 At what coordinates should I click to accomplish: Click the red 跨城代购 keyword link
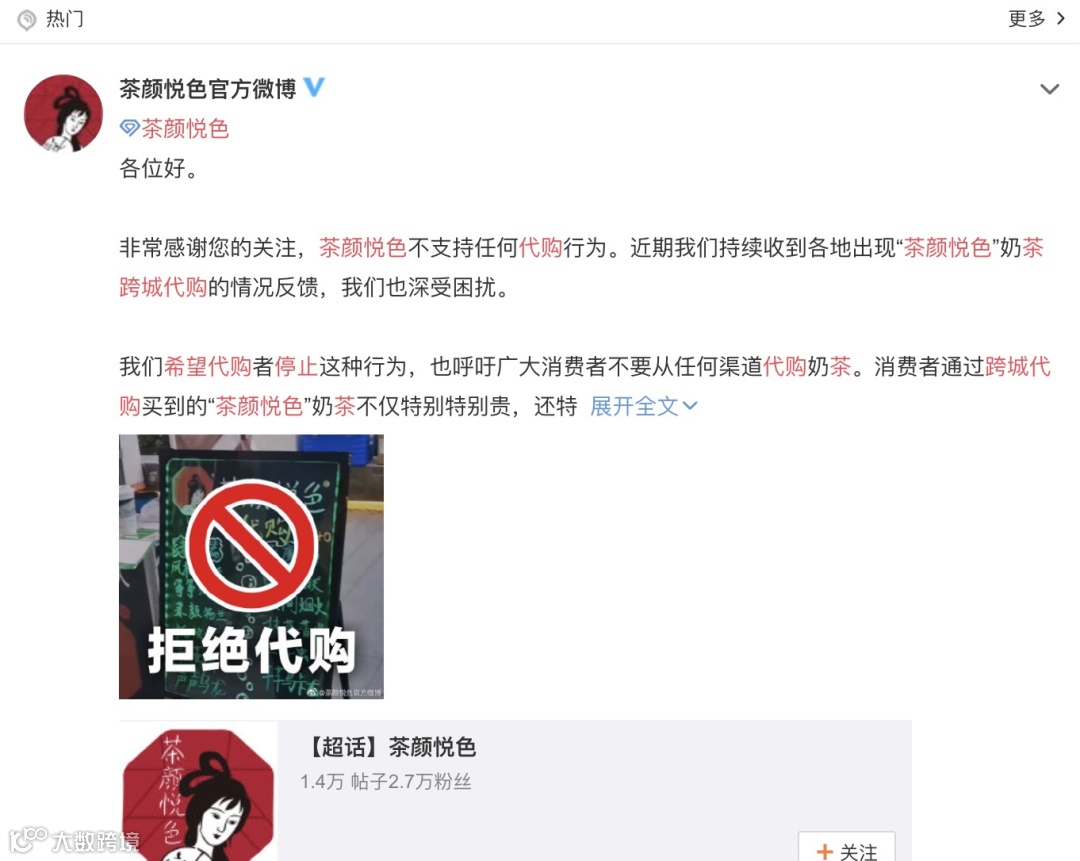coord(163,287)
